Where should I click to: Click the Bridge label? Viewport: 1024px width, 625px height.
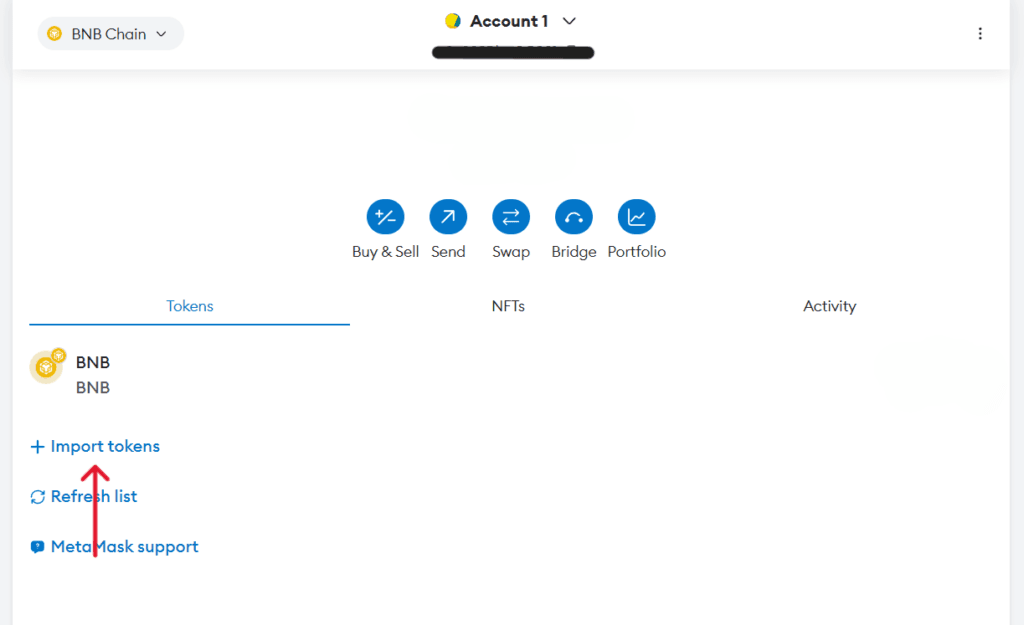(x=573, y=252)
